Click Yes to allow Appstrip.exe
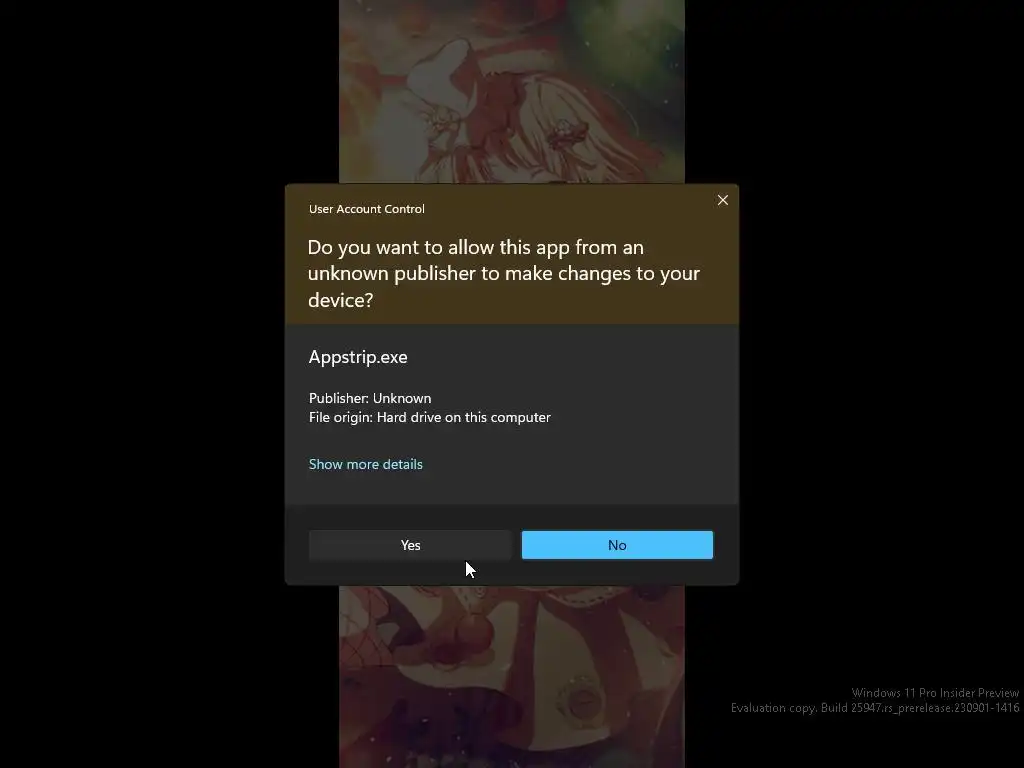The height and width of the screenshot is (768, 1024). point(410,545)
